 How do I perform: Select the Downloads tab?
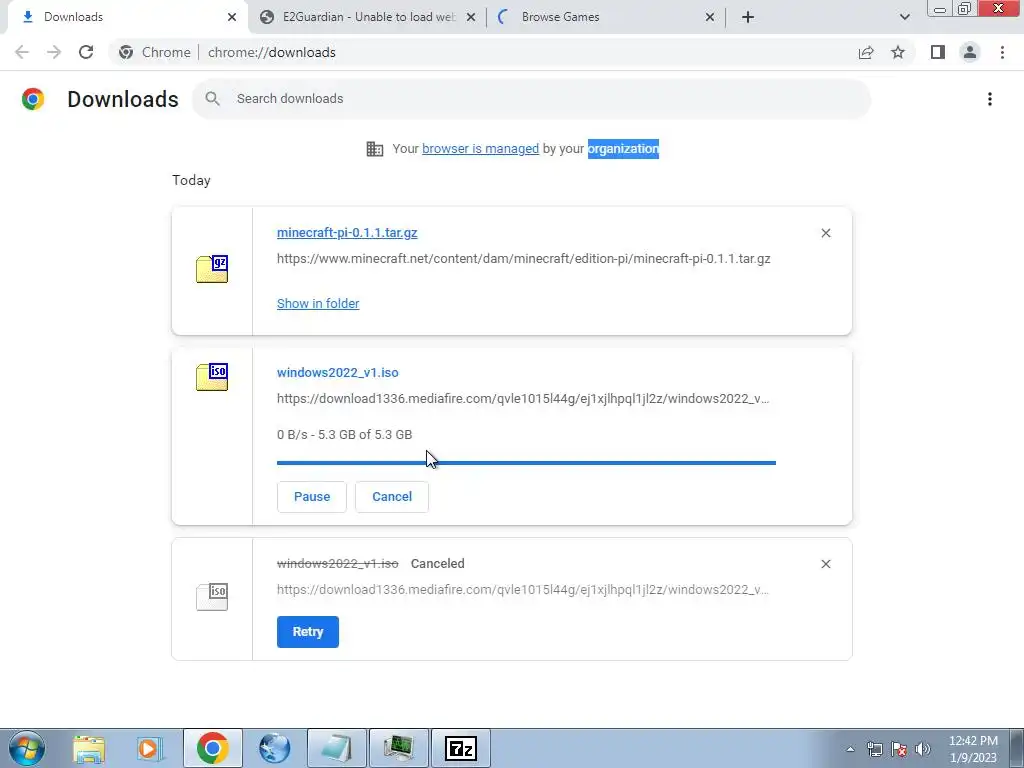coord(127,17)
